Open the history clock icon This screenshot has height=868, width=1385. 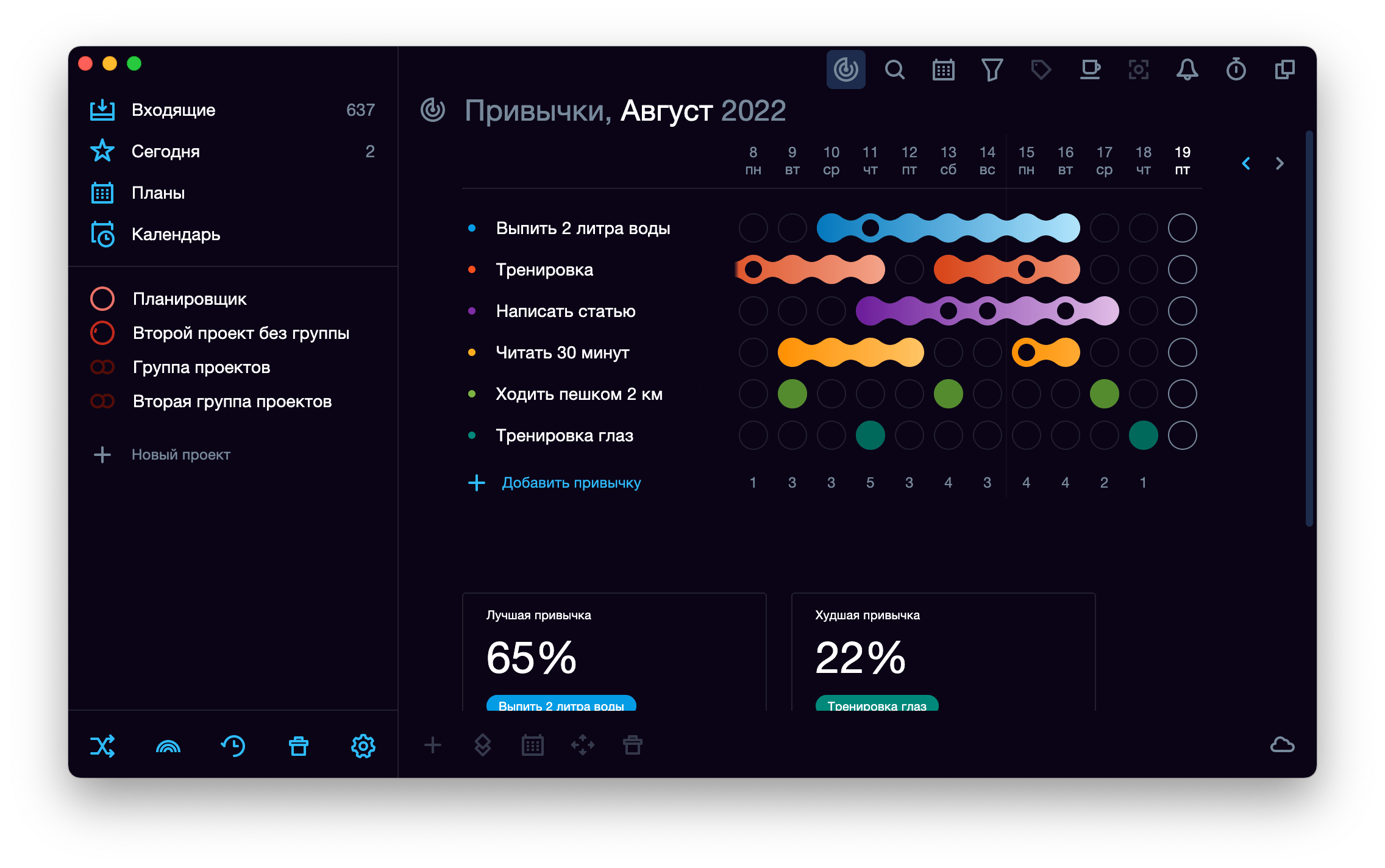coord(233,745)
